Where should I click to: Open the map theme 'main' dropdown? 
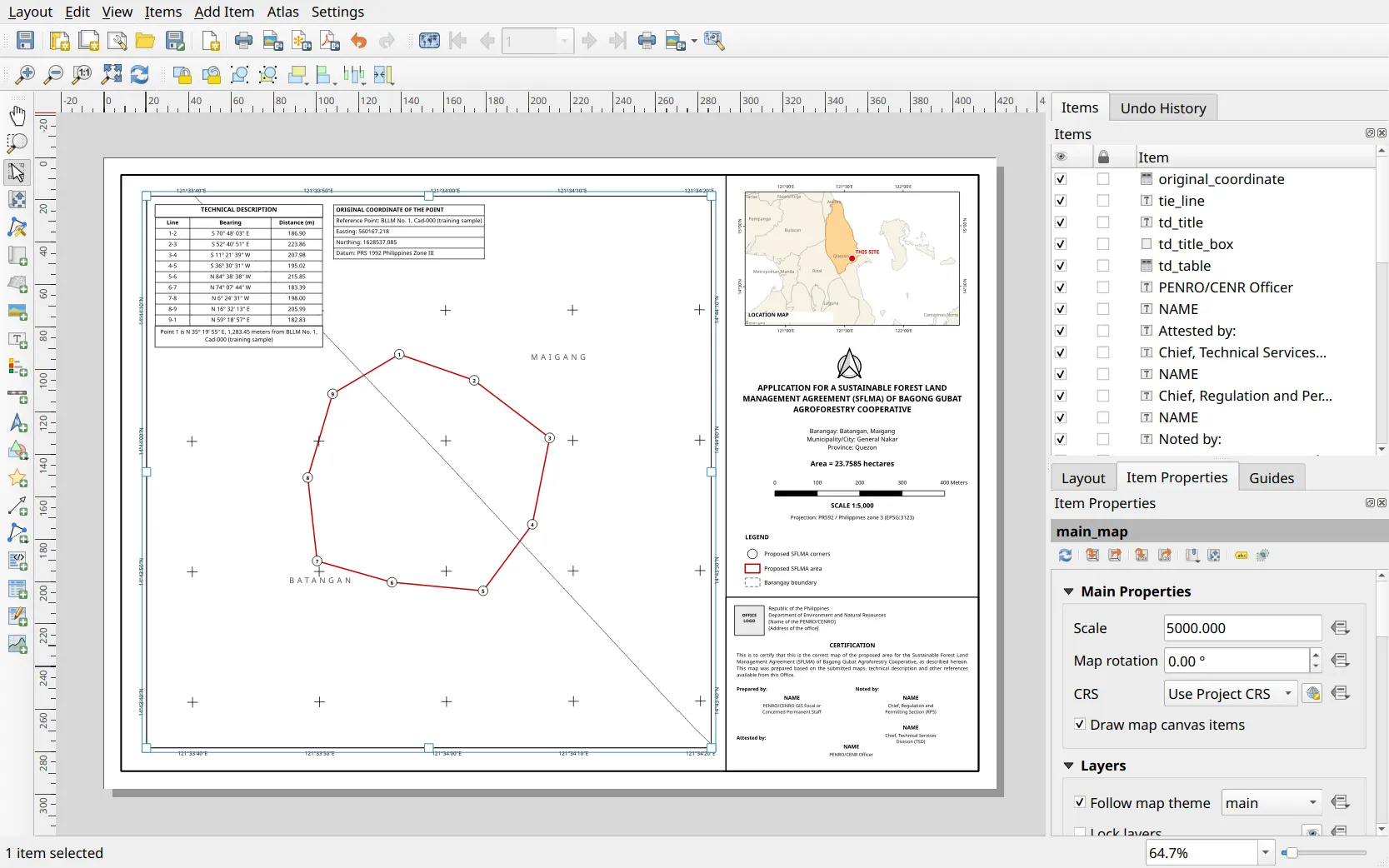[x=1272, y=803]
